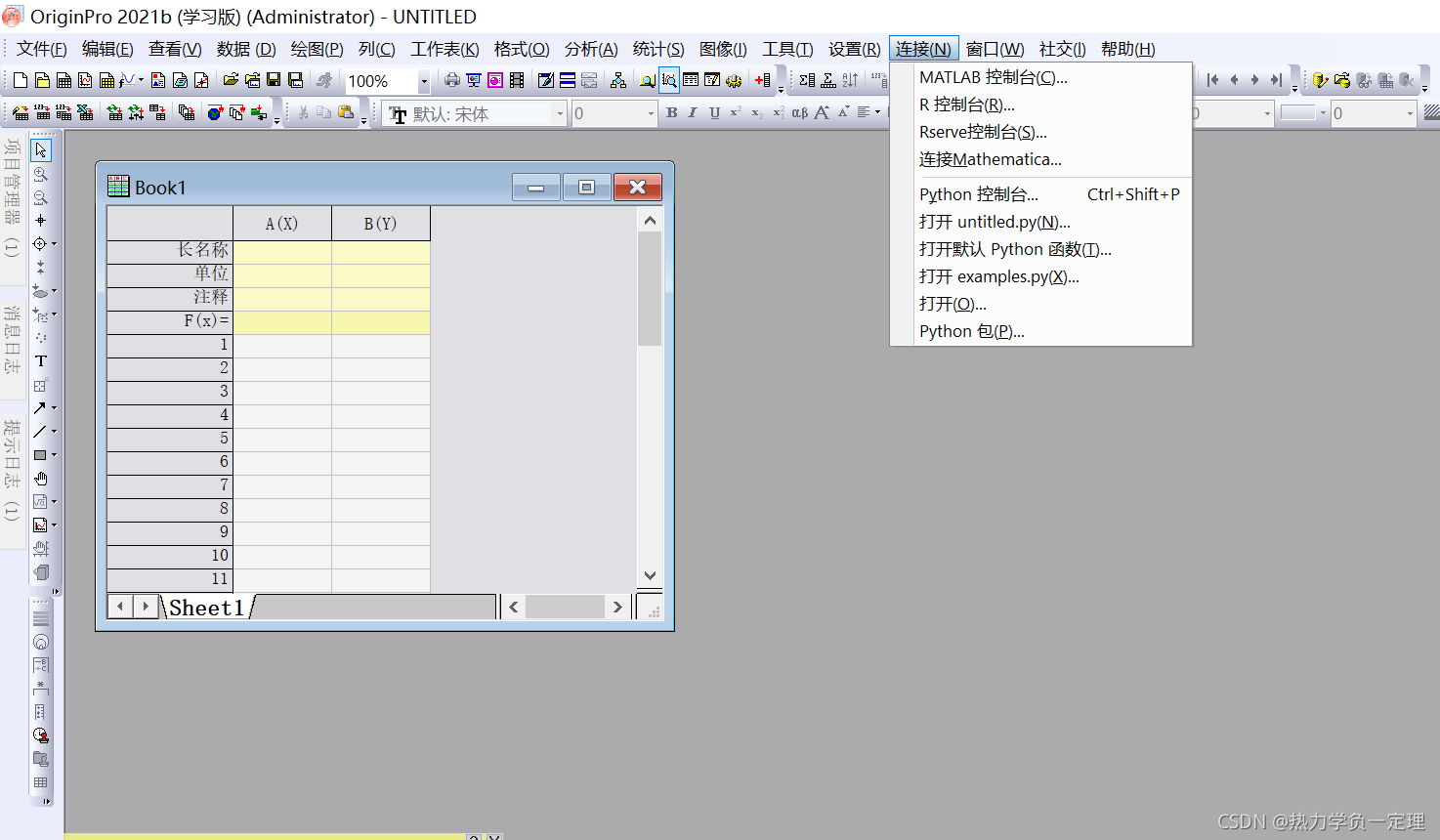Click the new matrix toolbar icon
The height and width of the screenshot is (840, 1440).
tap(106, 80)
